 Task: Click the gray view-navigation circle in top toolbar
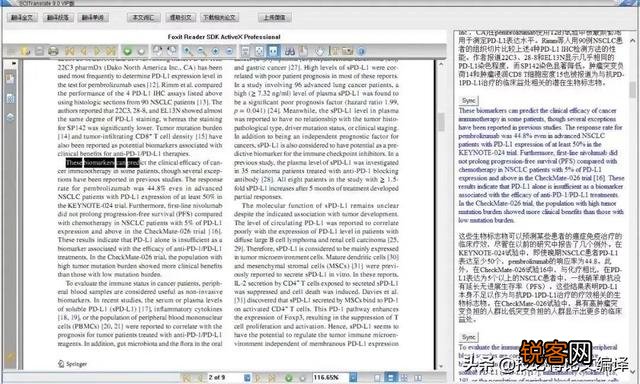(141, 51)
